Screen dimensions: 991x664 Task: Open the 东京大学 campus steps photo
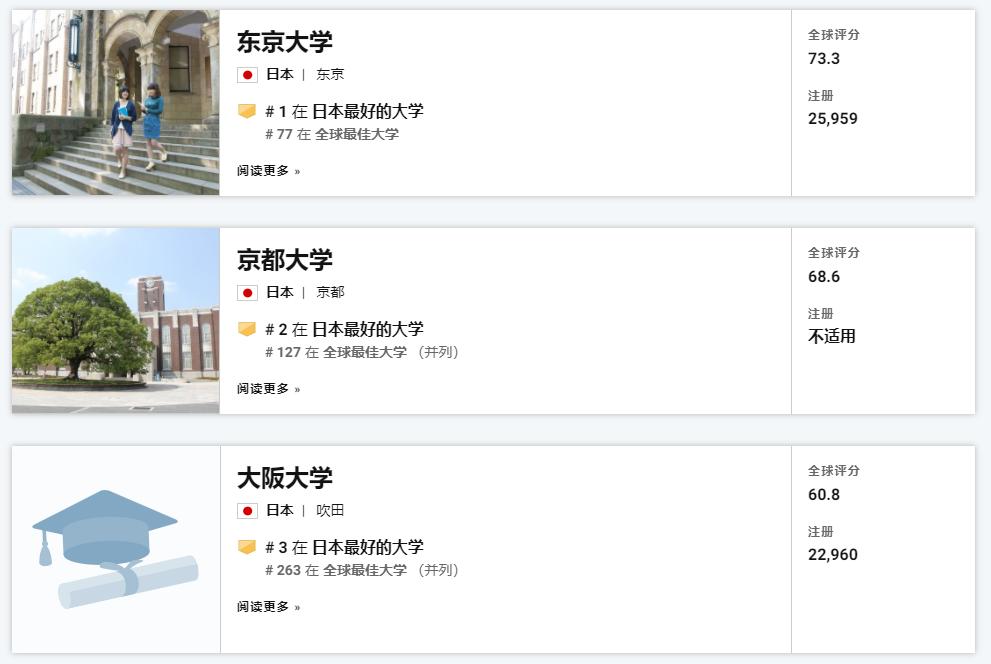pyautogui.click(x=116, y=102)
